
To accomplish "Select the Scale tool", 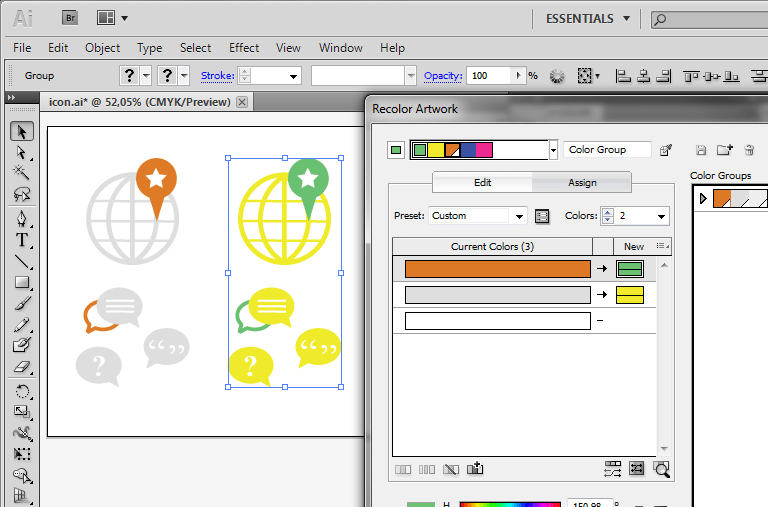I will pos(22,412).
